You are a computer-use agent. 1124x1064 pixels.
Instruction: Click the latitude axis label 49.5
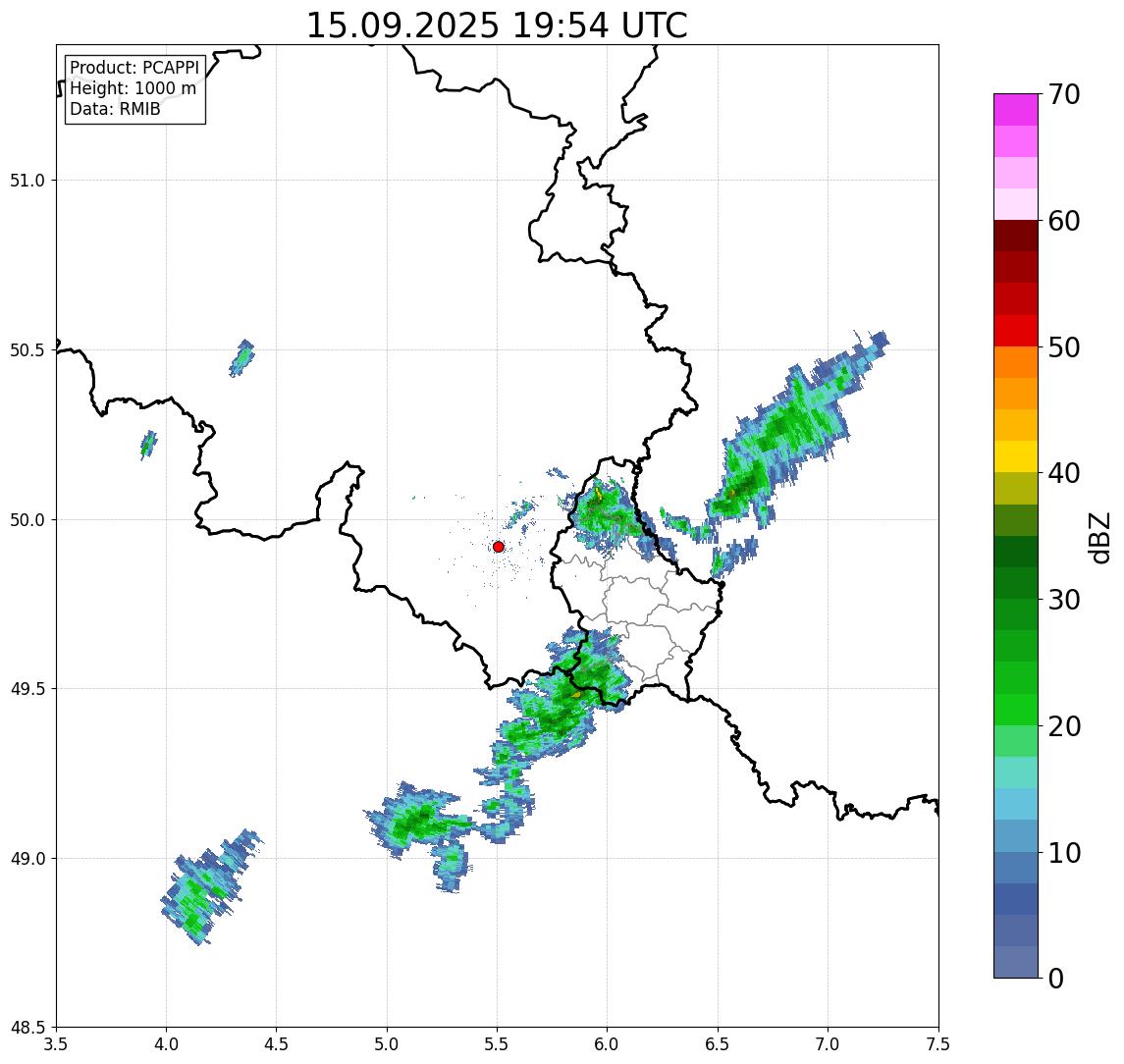pyautogui.click(x=27, y=689)
